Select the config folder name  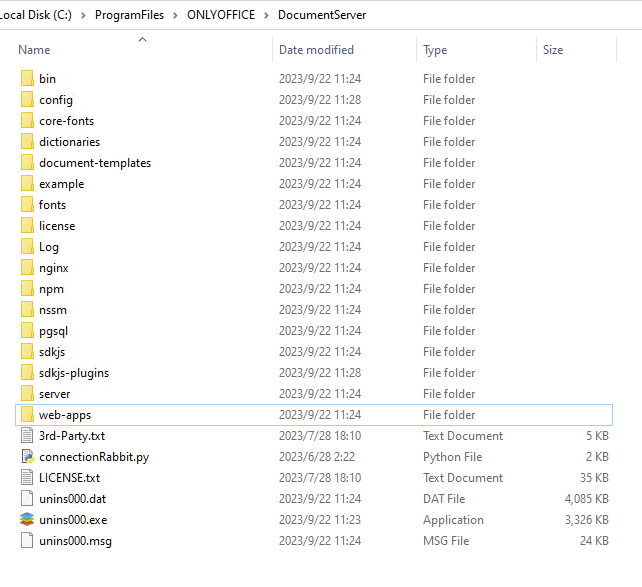[56, 100]
